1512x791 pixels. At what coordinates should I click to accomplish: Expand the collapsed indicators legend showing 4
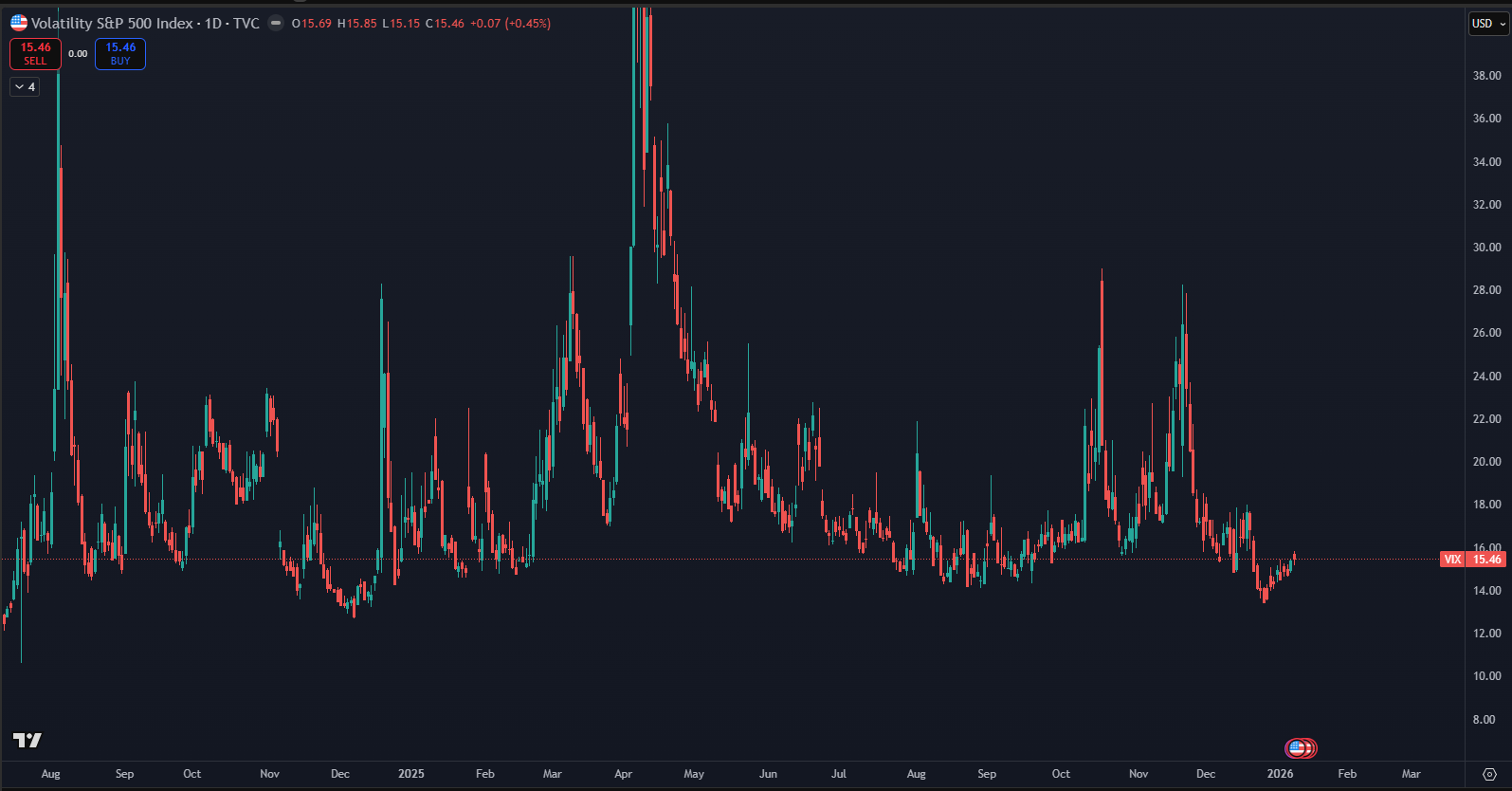(x=25, y=87)
